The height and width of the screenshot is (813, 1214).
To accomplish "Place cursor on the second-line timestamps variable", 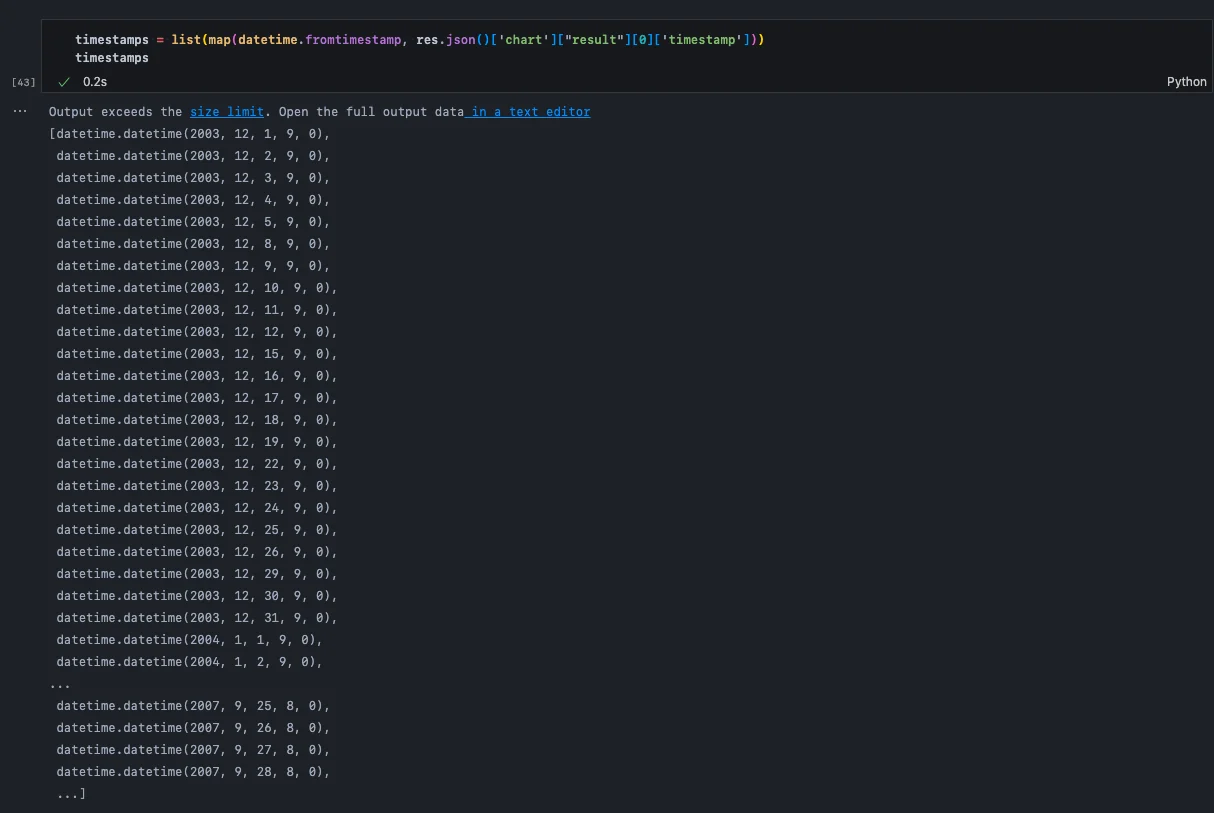I will [x=111, y=58].
